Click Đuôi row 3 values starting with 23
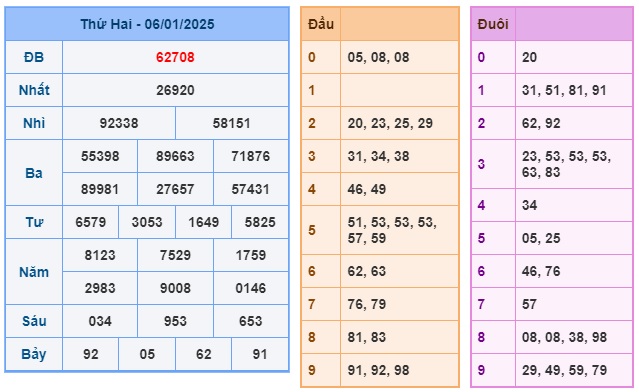 [x=566, y=164]
